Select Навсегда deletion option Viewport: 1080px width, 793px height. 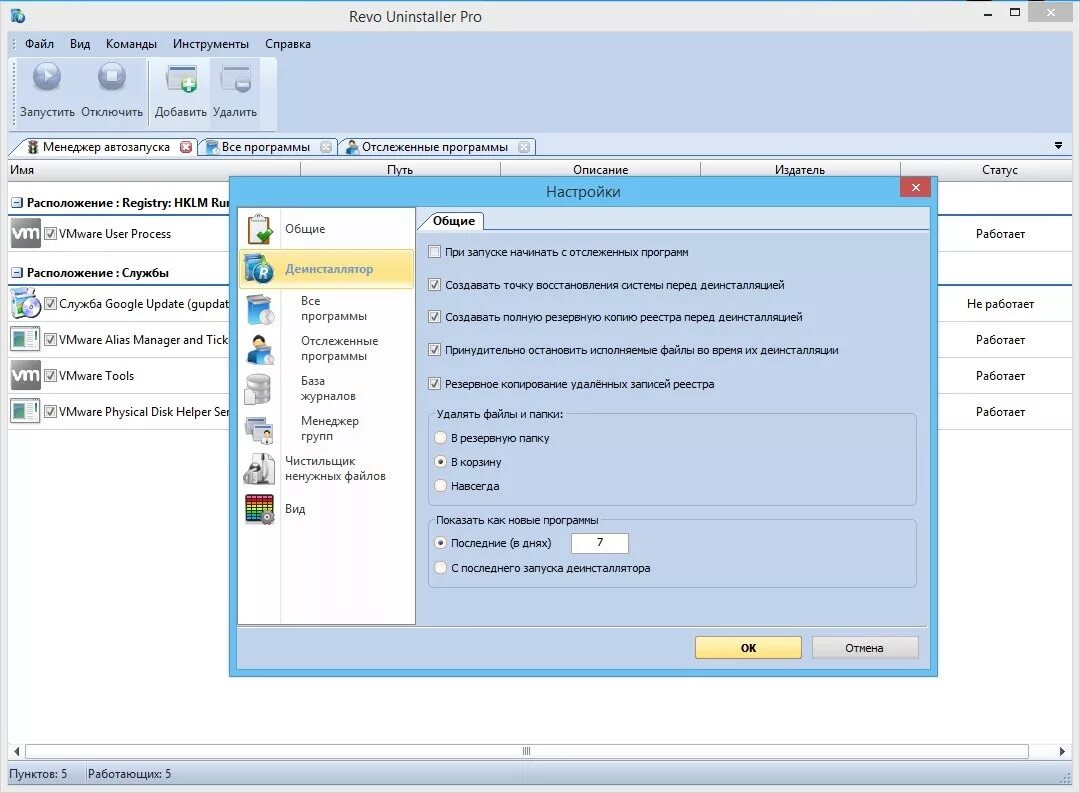[x=441, y=486]
